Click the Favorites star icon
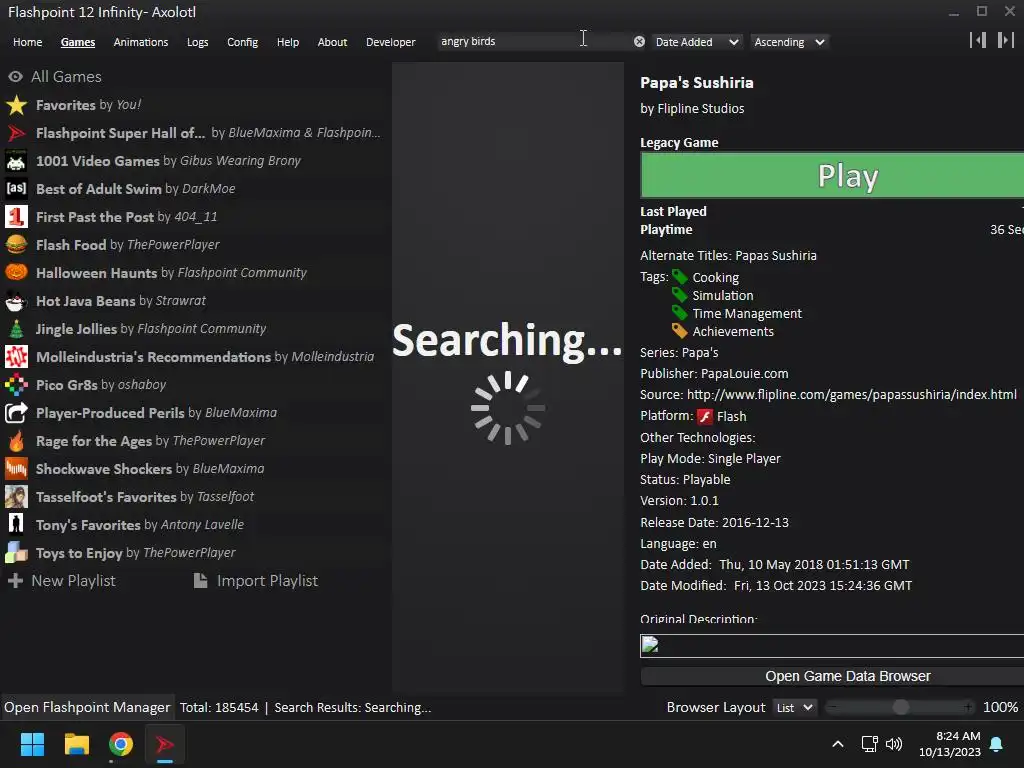1024x768 pixels. tap(16, 105)
